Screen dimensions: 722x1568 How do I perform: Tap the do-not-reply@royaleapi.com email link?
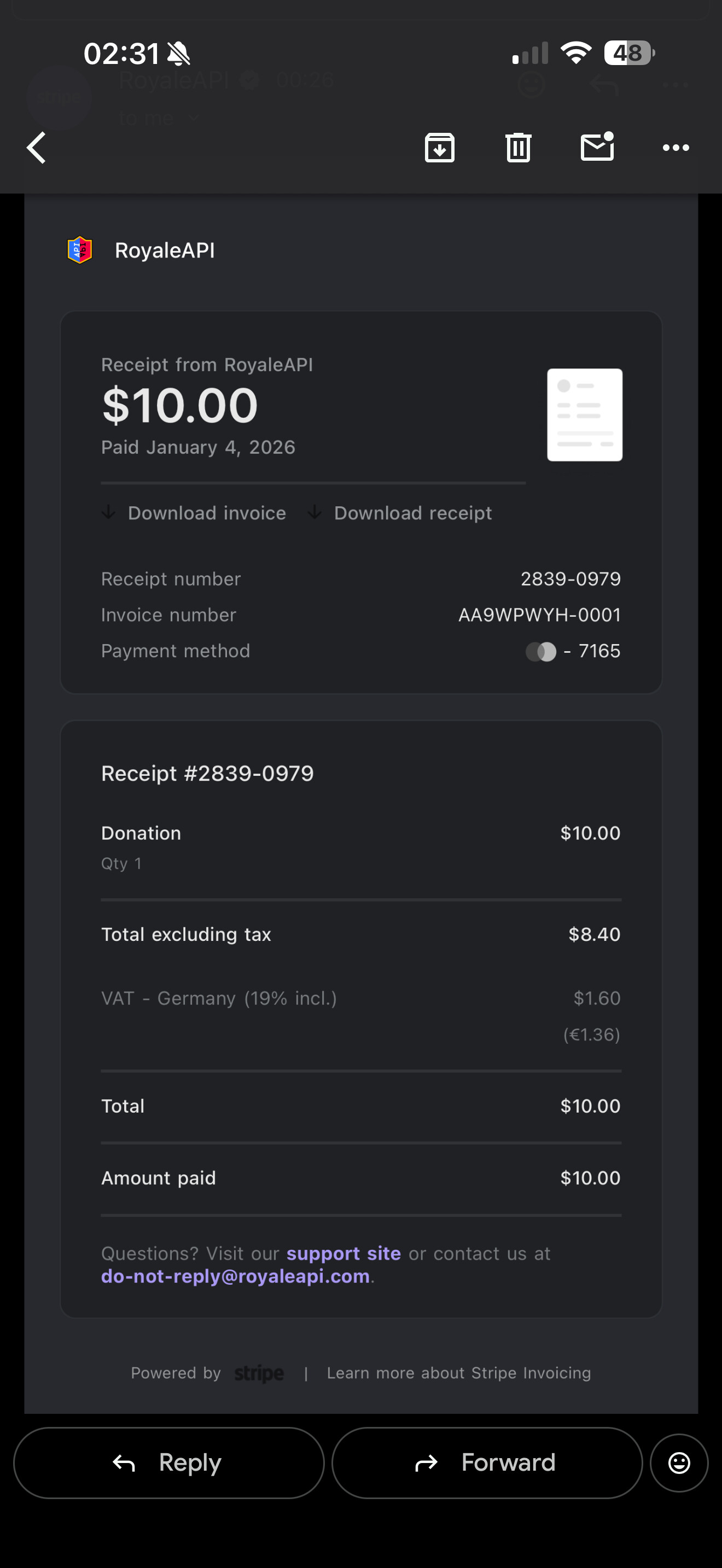click(x=236, y=1276)
